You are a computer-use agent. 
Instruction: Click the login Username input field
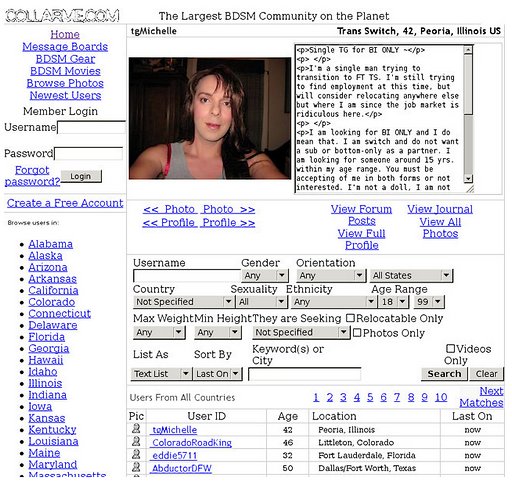coord(91,127)
